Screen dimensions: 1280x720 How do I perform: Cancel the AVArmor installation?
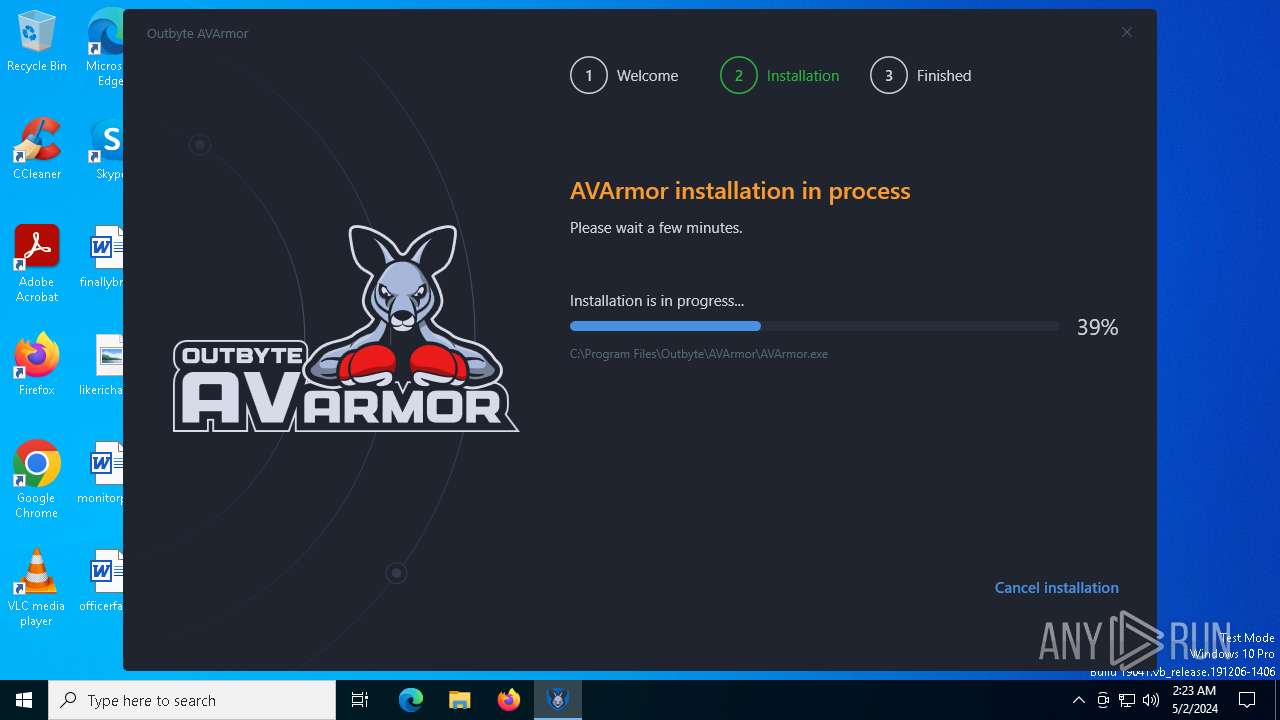tap(1056, 588)
